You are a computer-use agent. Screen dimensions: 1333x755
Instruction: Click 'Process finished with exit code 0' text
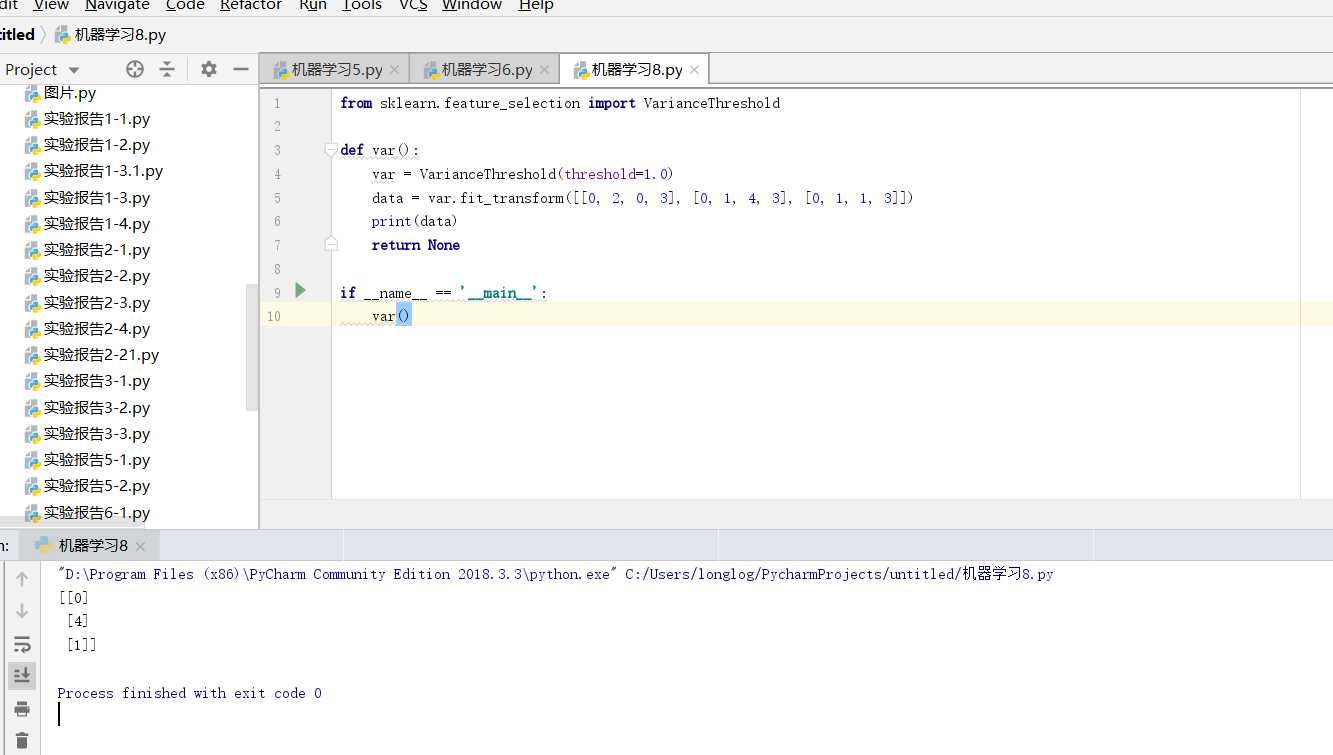(x=189, y=693)
